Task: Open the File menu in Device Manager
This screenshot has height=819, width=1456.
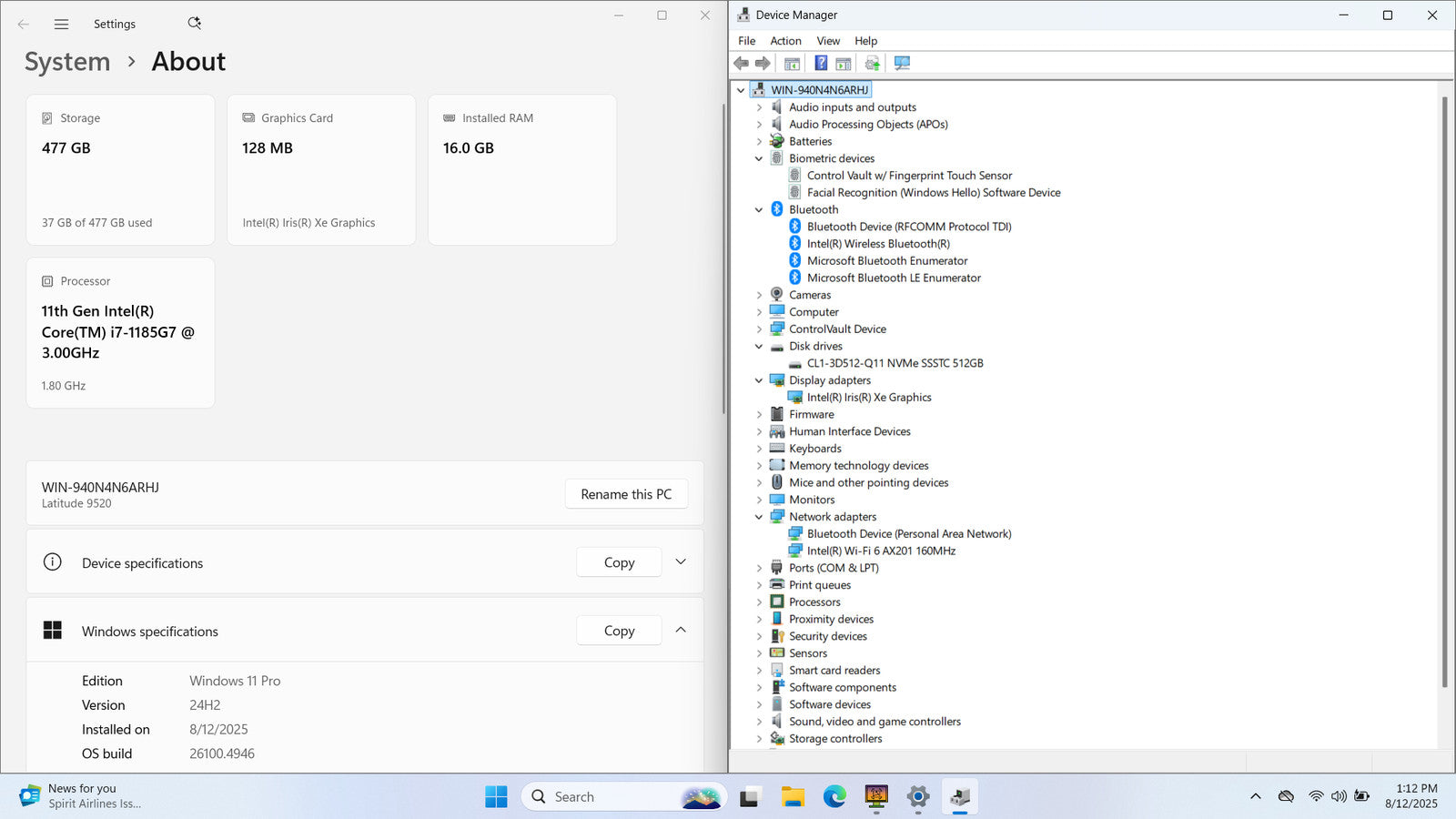Action: (747, 41)
